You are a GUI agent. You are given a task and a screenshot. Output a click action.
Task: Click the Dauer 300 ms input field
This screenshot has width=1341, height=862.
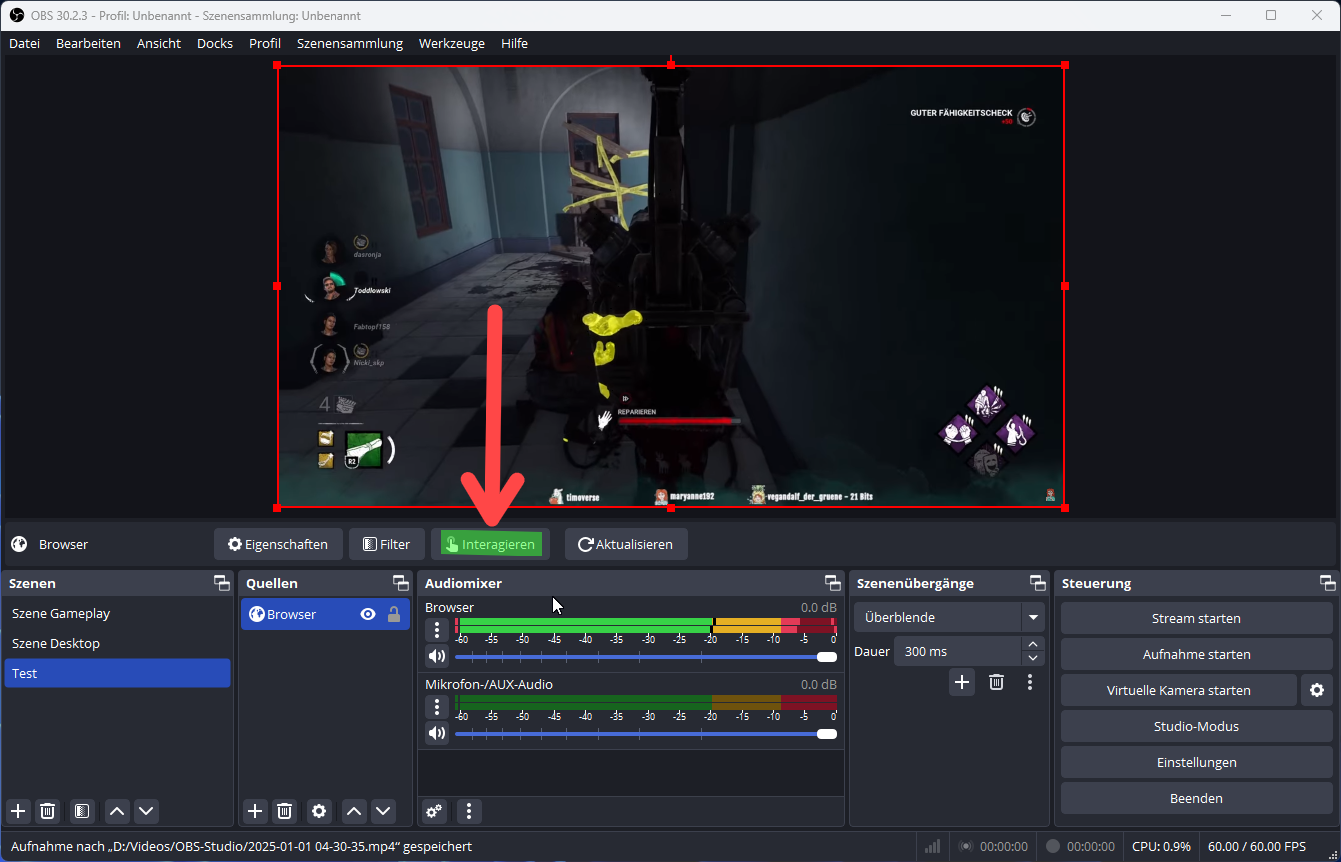coord(957,651)
